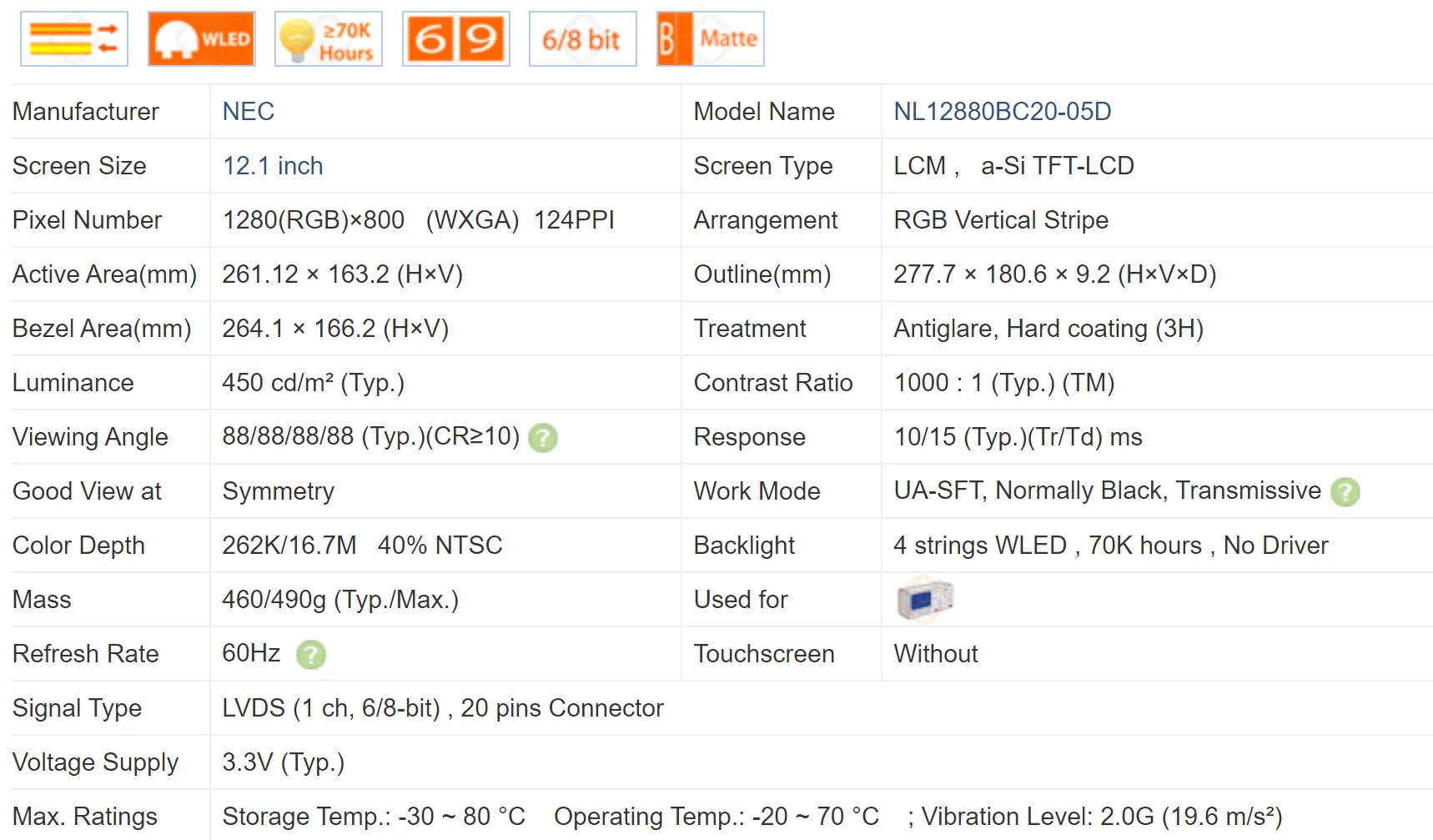Select the '460/490g (Typ./Max.)' mass value
Viewport: 1433px width, 840px height.
(340, 600)
